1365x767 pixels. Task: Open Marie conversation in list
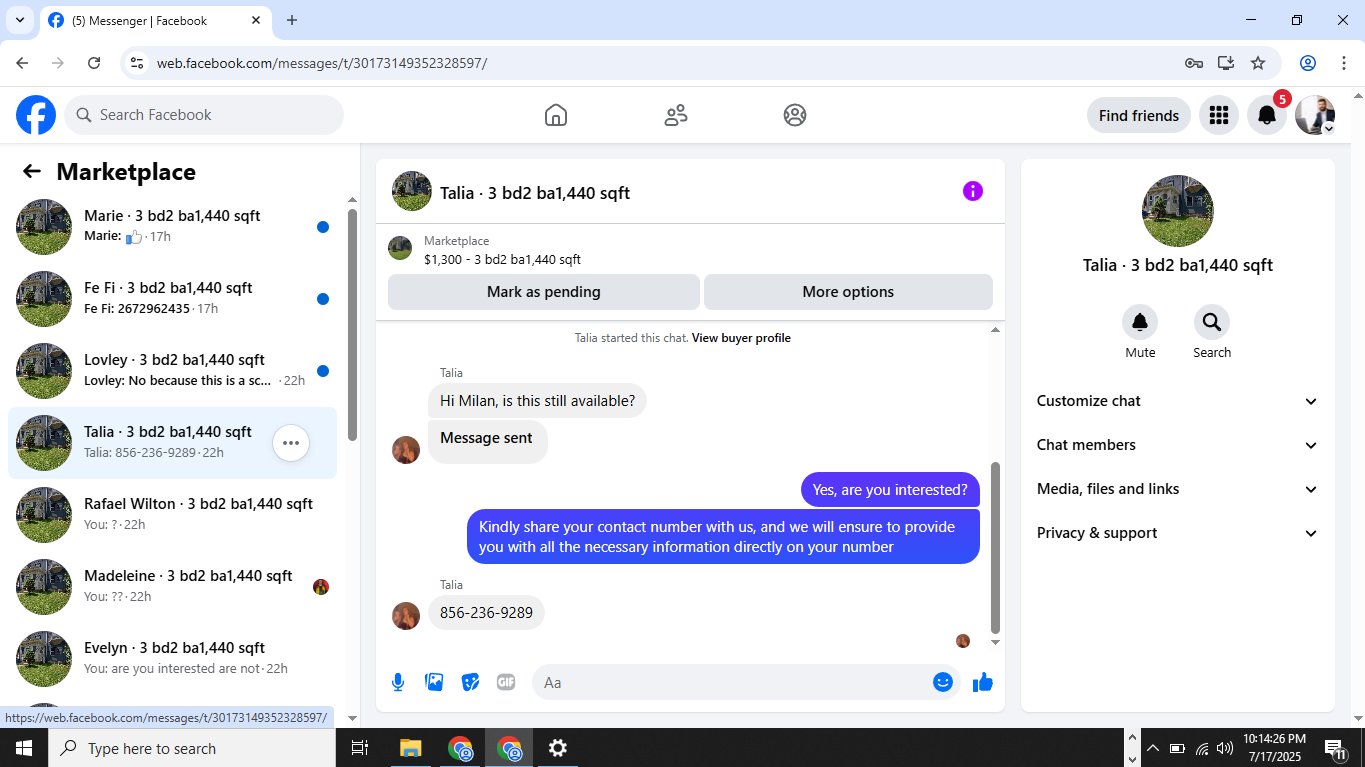coord(172,227)
